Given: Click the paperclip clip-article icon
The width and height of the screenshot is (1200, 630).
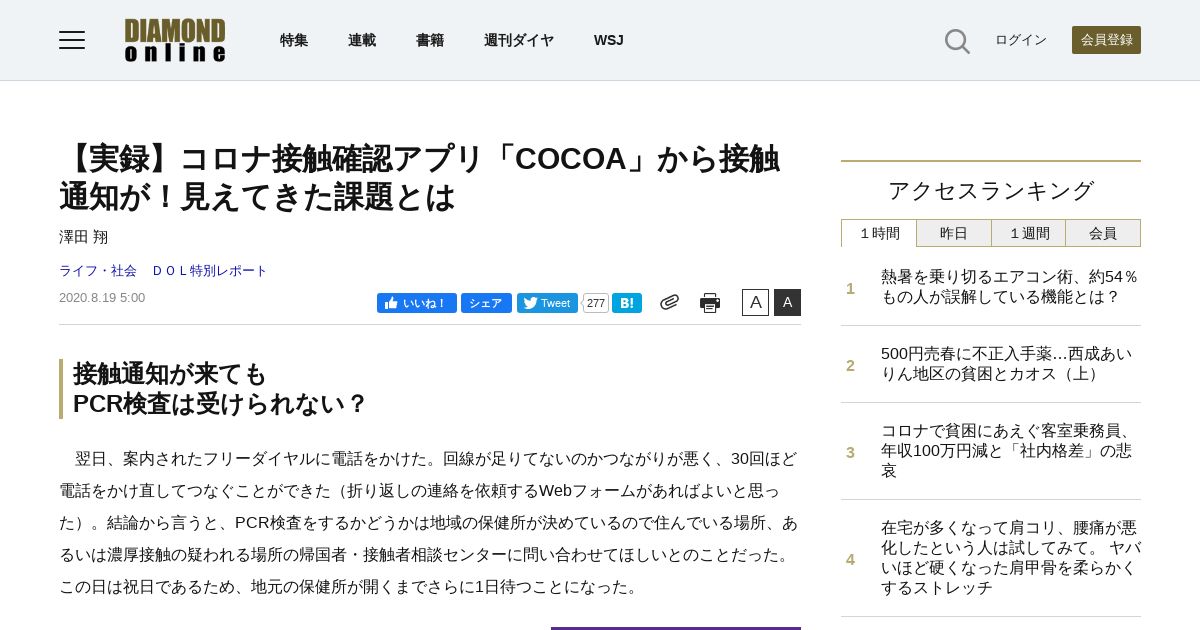Looking at the screenshot, I should coord(669,302).
